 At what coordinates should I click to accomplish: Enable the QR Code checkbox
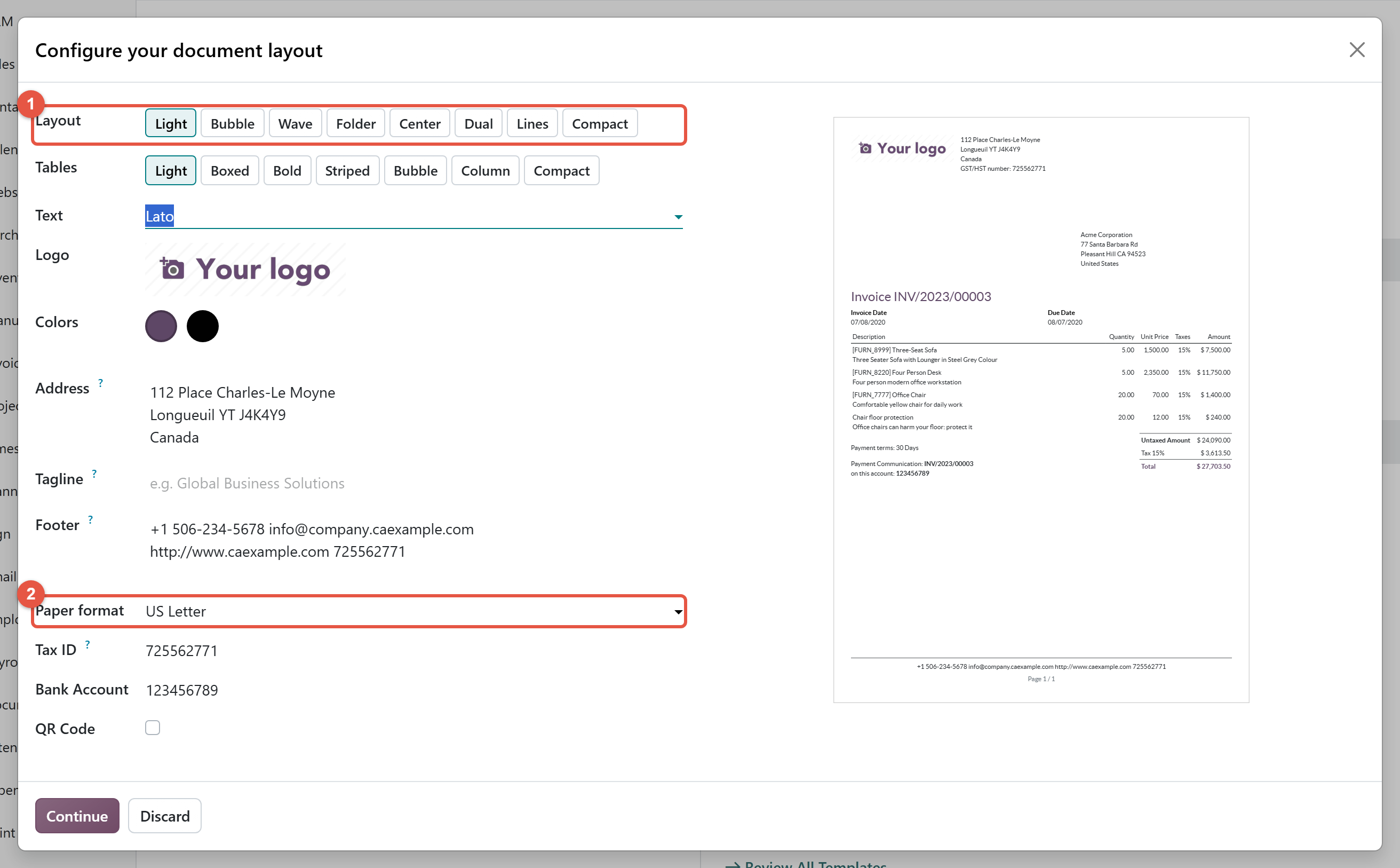coord(153,728)
